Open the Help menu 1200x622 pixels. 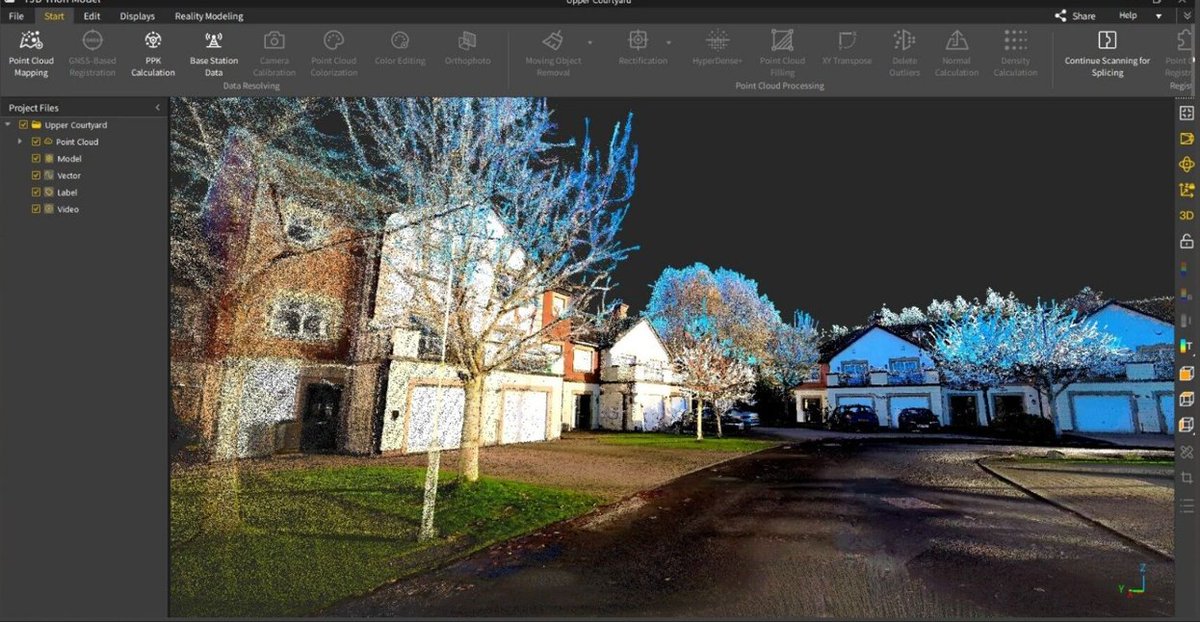point(1128,16)
